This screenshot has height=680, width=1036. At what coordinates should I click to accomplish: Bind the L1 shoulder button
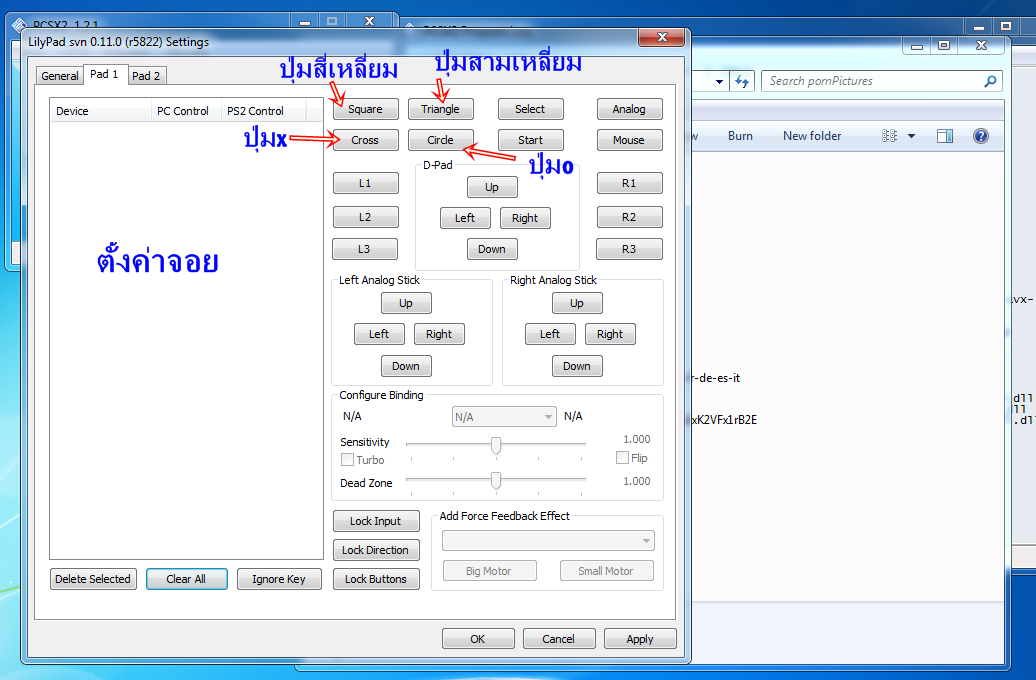(x=365, y=183)
